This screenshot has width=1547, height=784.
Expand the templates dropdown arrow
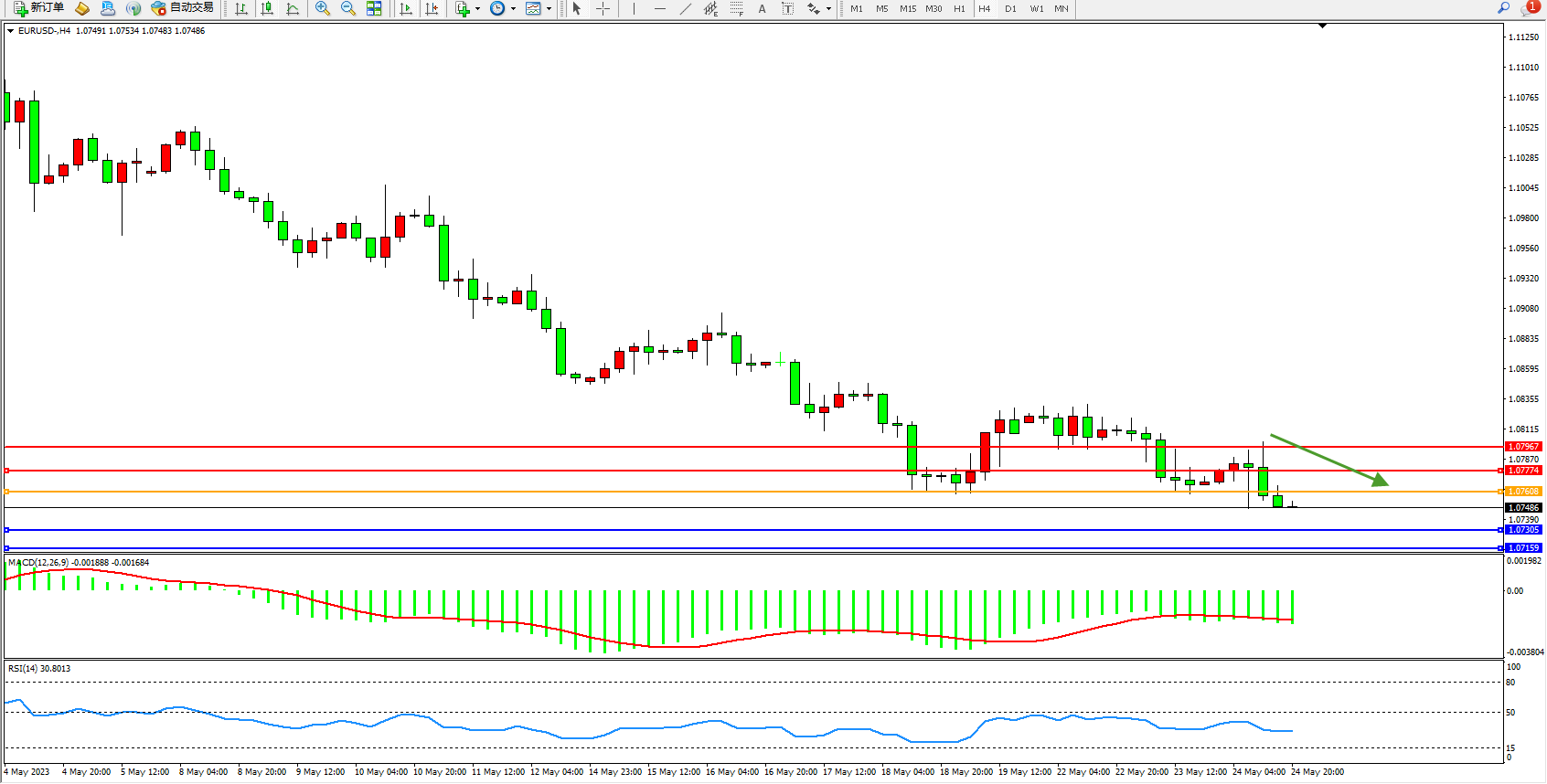coord(549,8)
